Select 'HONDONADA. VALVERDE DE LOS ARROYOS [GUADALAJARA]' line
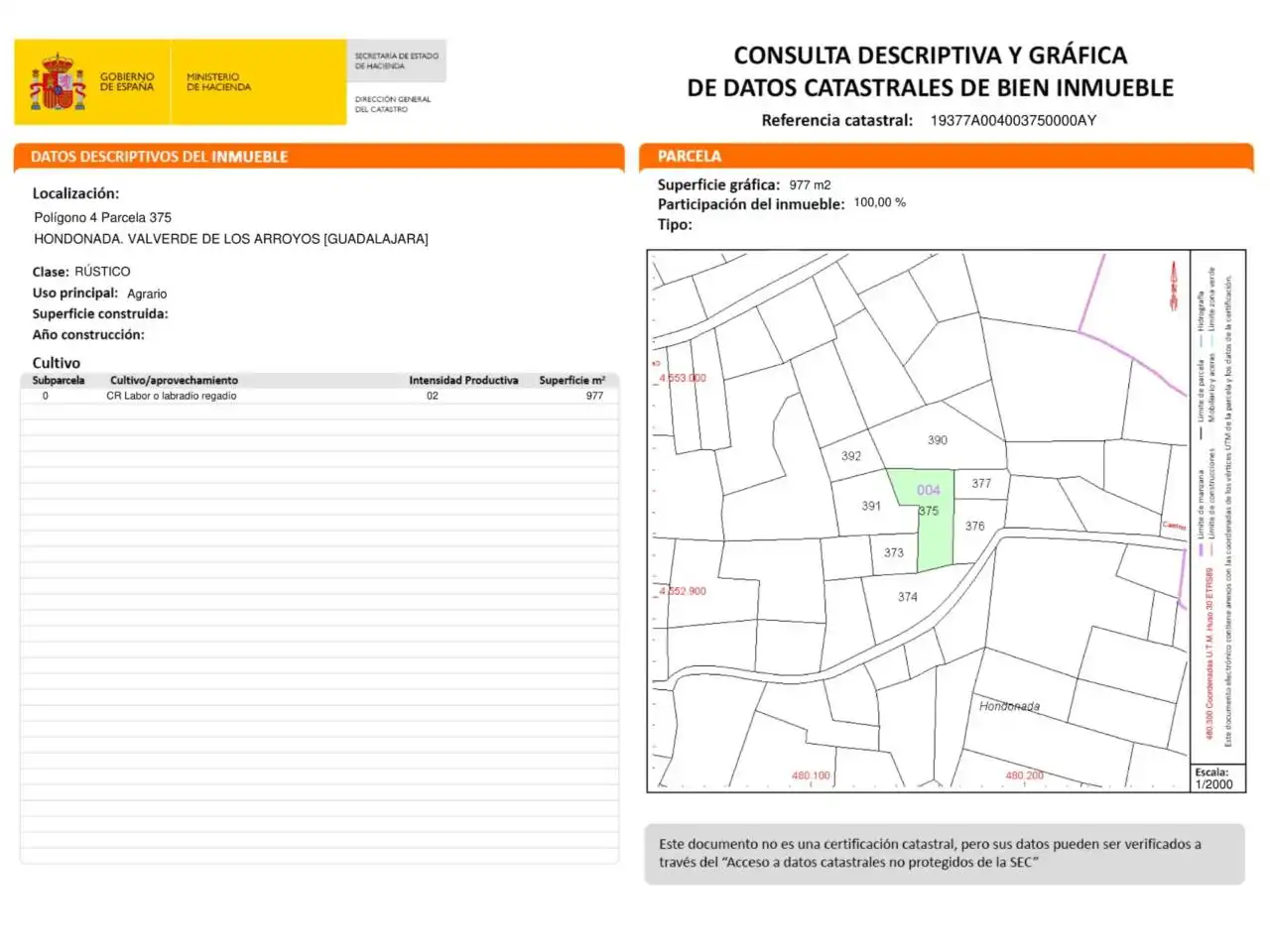Screen dimensions: 1270x952 231,239
